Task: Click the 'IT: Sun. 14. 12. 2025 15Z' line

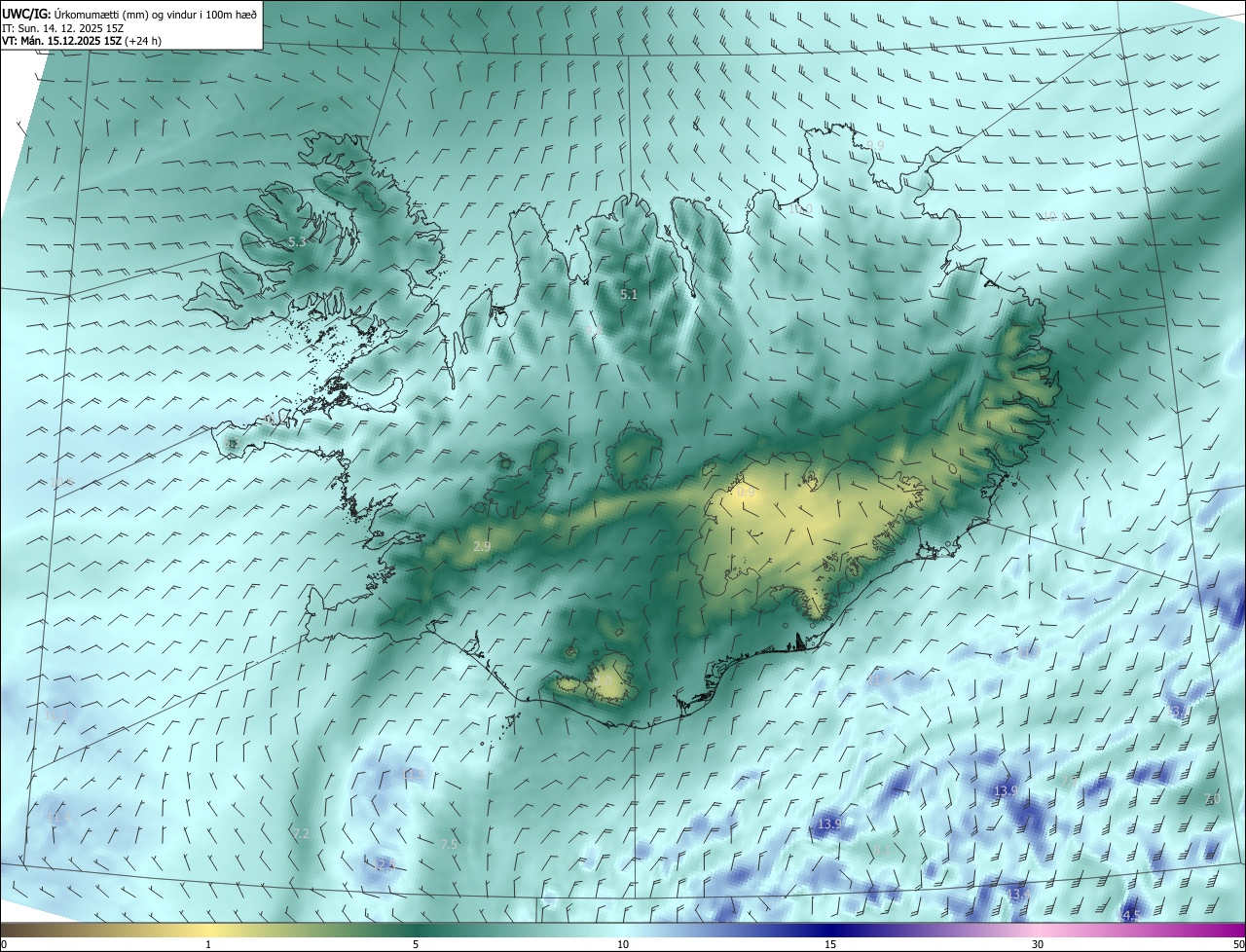Action: pyautogui.click(x=62, y=28)
